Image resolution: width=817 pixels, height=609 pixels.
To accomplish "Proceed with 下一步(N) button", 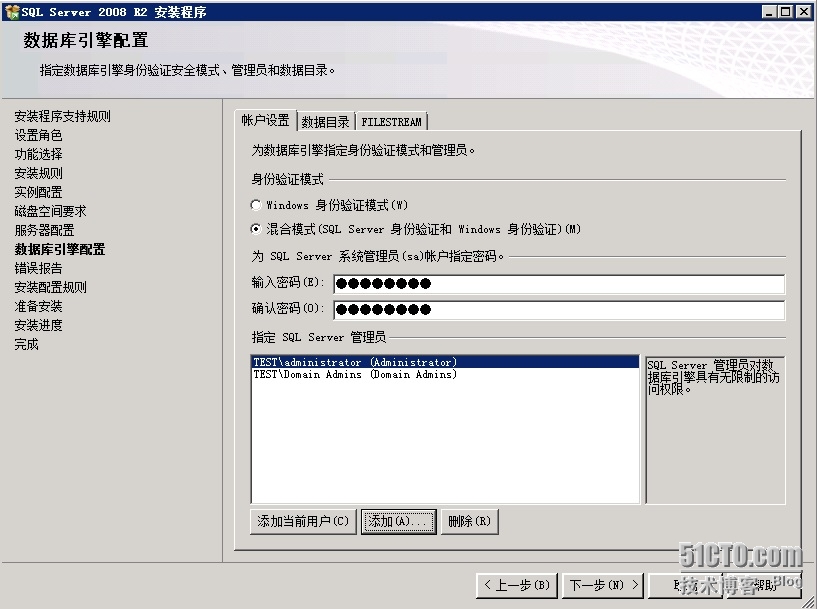I will [603, 586].
